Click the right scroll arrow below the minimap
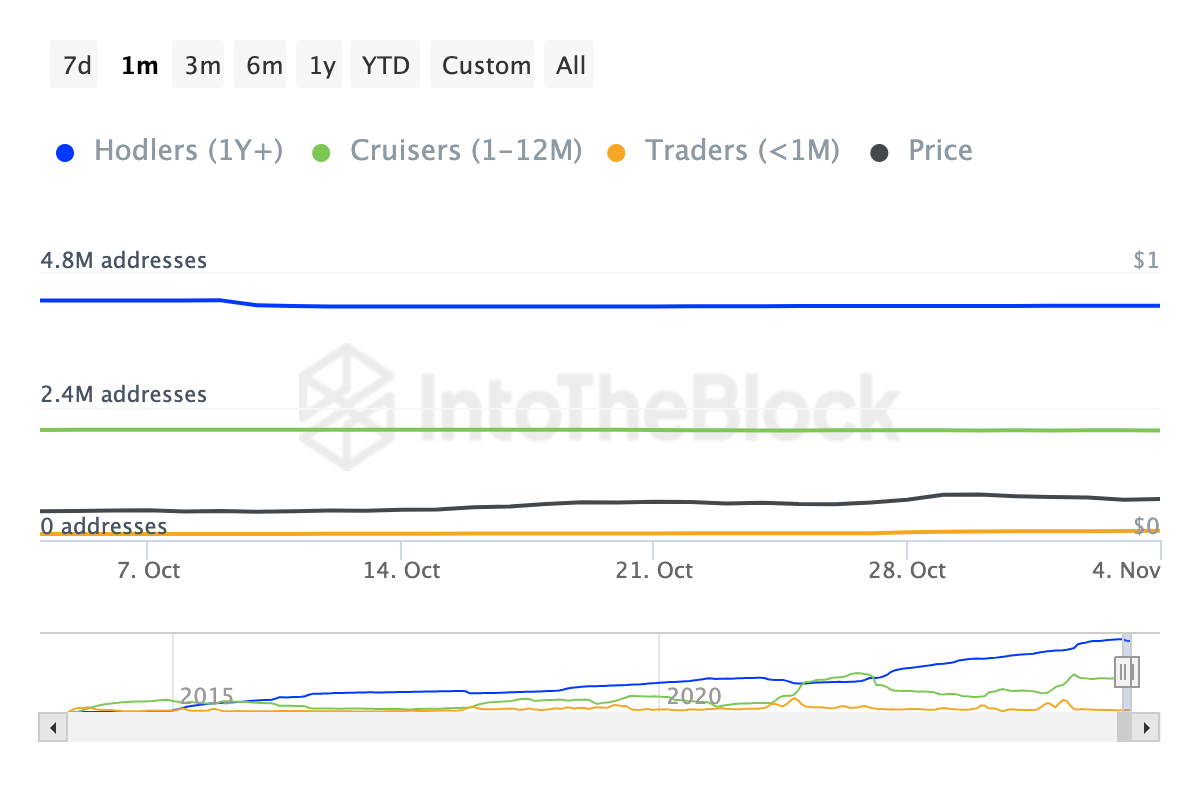This screenshot has height=800, width=1200. pos(1148,727)
